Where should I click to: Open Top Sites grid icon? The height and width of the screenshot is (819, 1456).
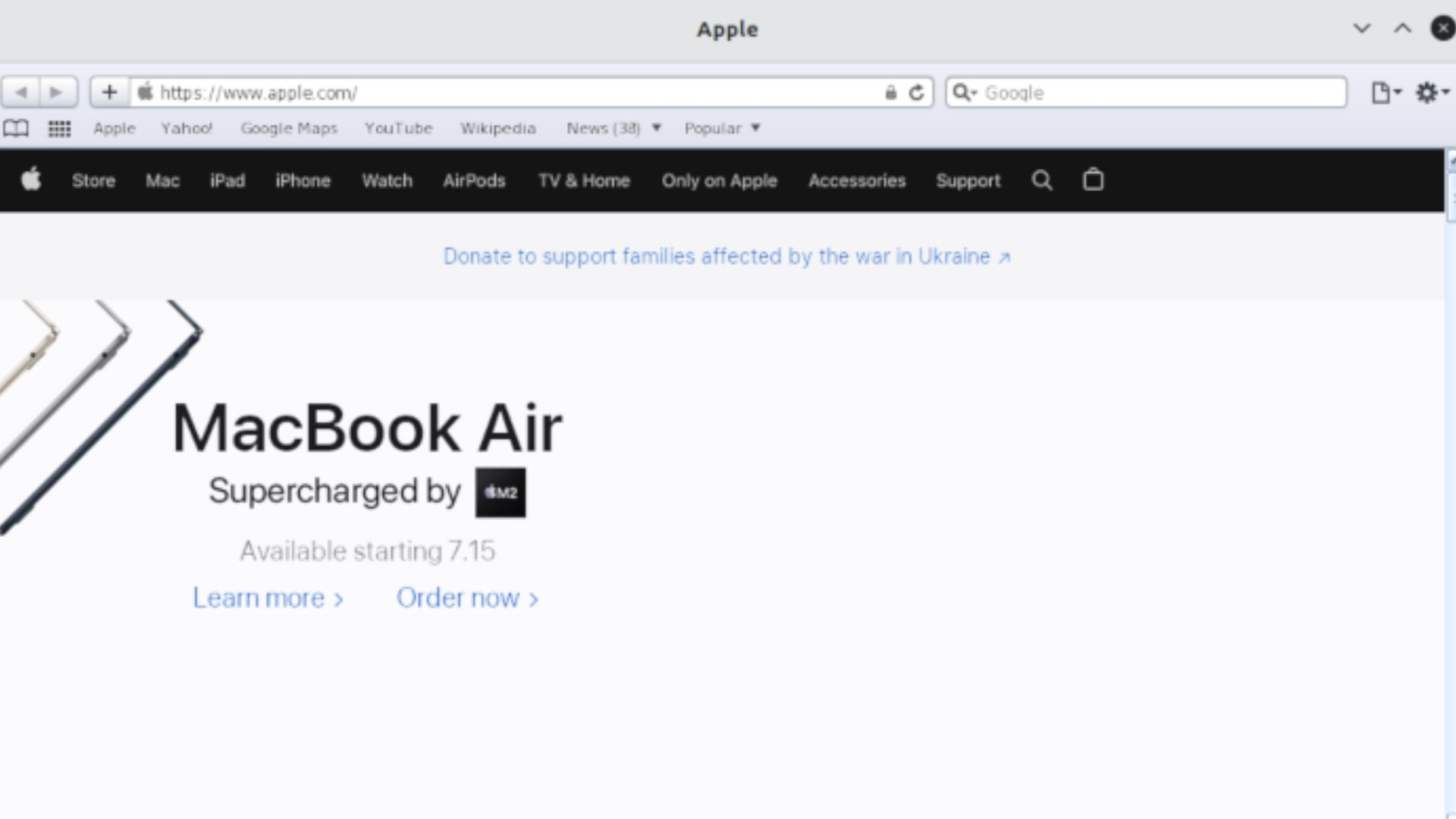pos(59,128)
